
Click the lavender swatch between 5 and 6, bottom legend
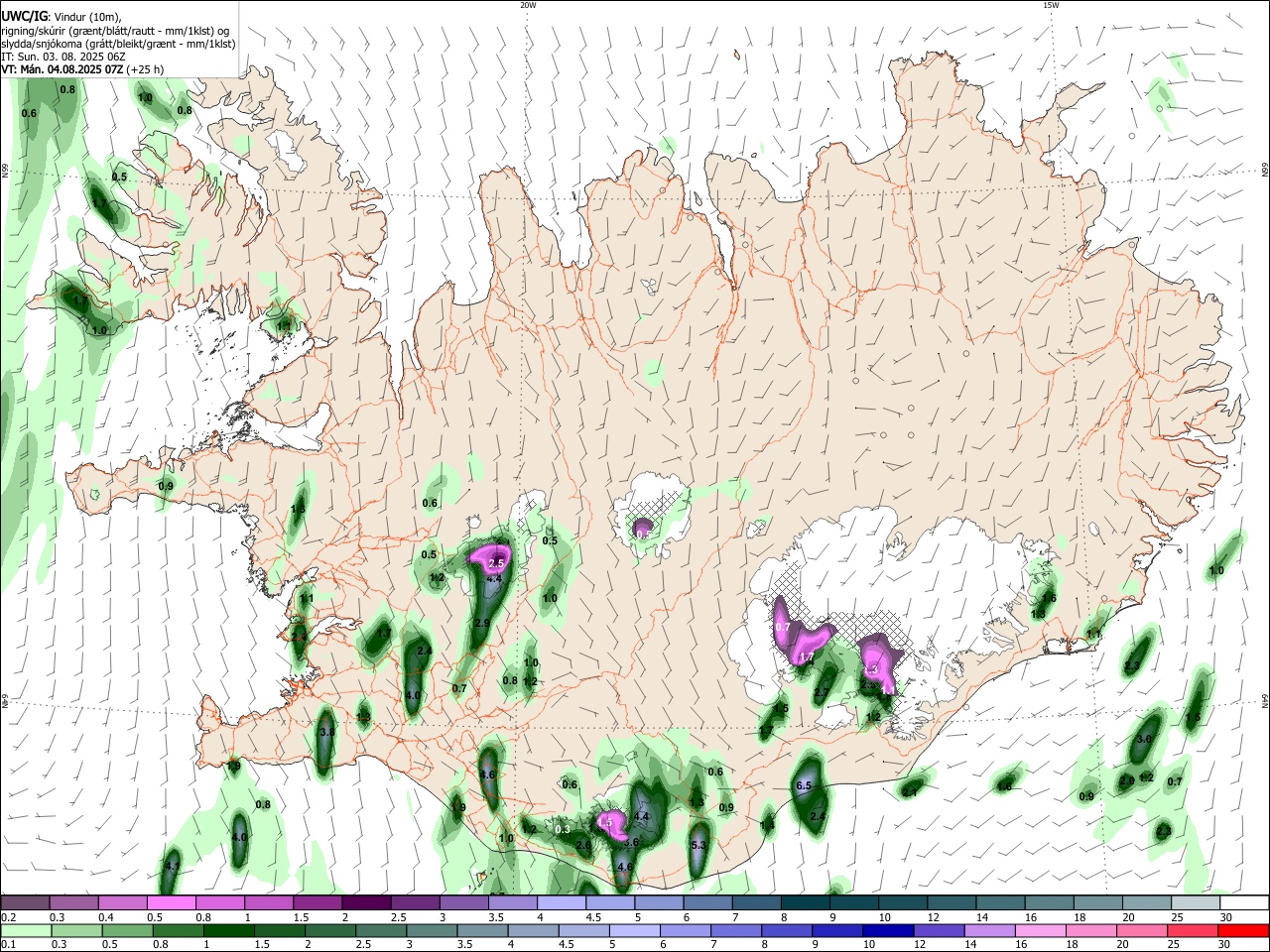[634, 930]
